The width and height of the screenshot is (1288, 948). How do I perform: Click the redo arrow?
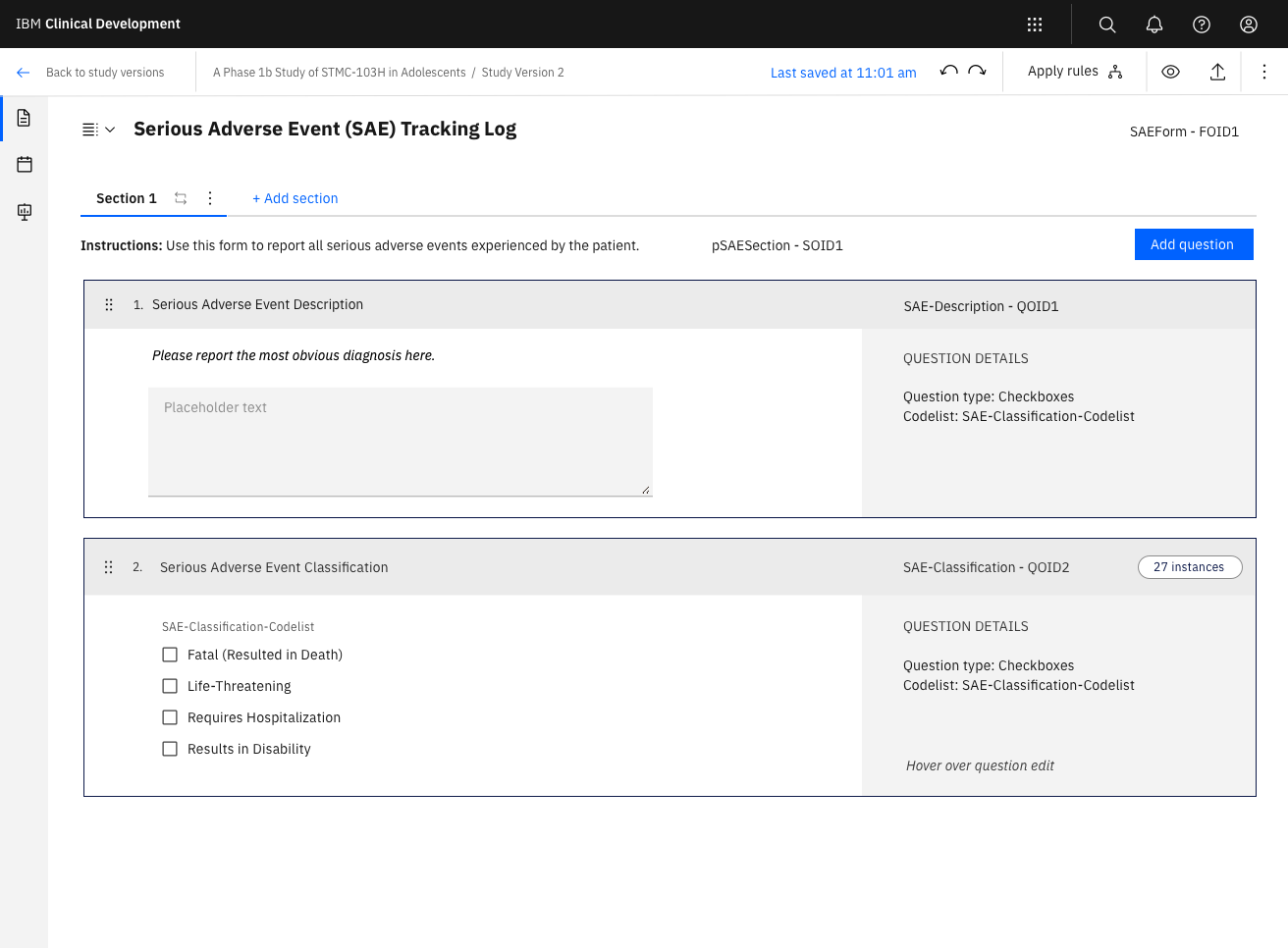click(977, 72)
